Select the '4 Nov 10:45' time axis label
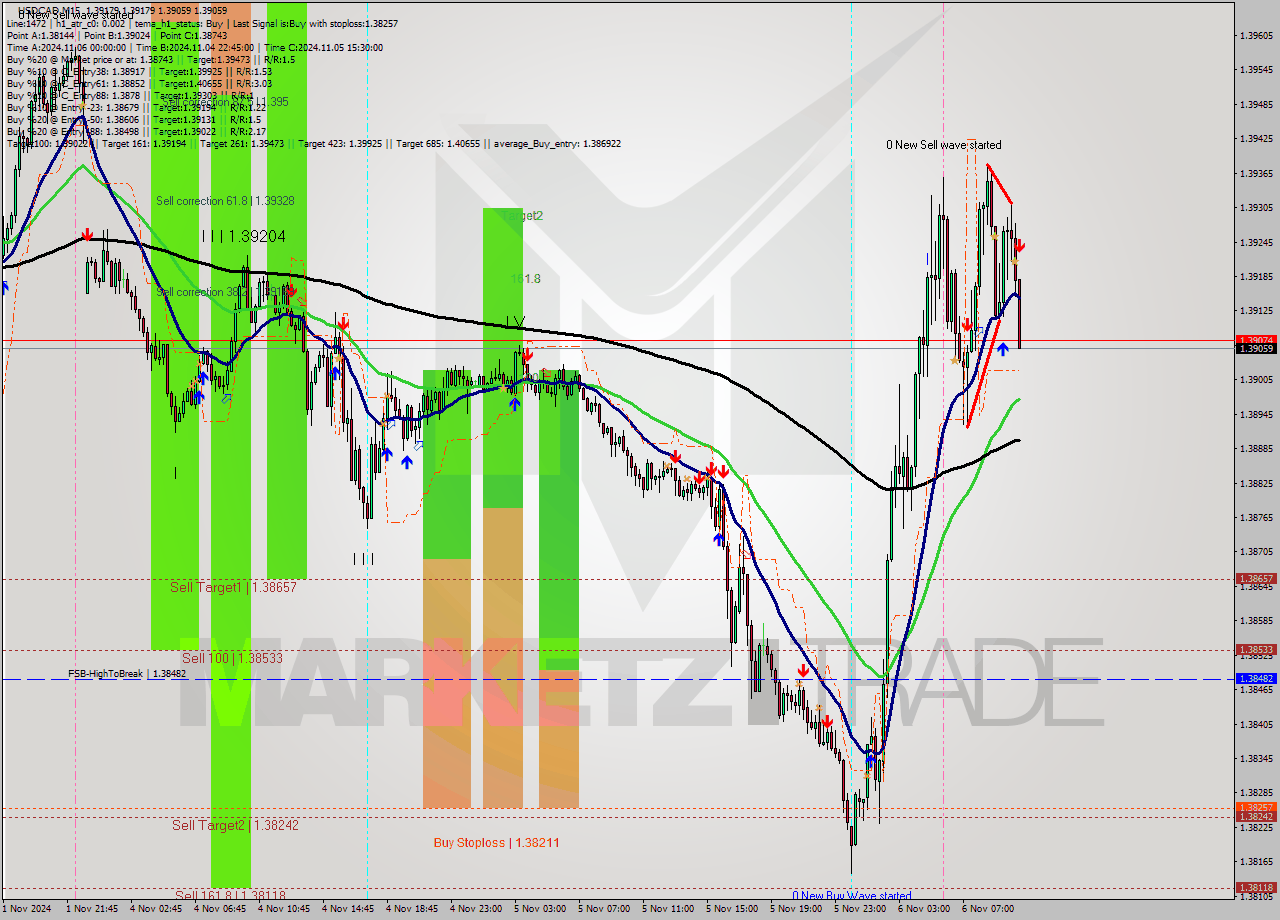This screenshot has height=920, width=1280. click(x=284, y=909)
